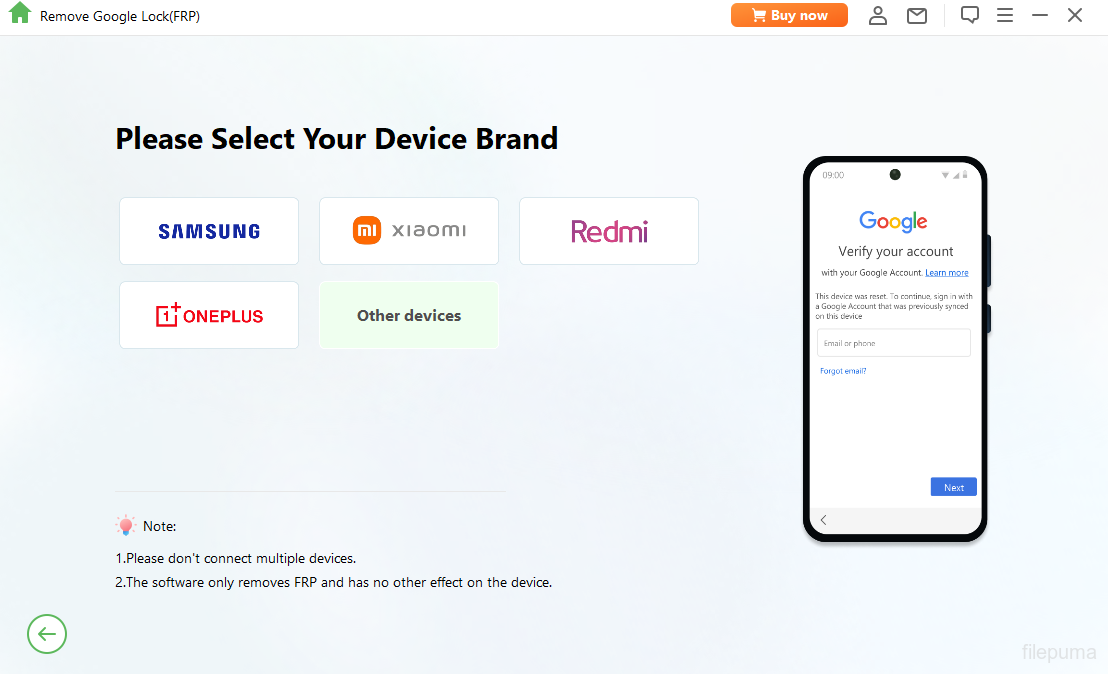Choose the Xiaomi brand card
Screen dimensions: 1108x674
coord(409,231)
